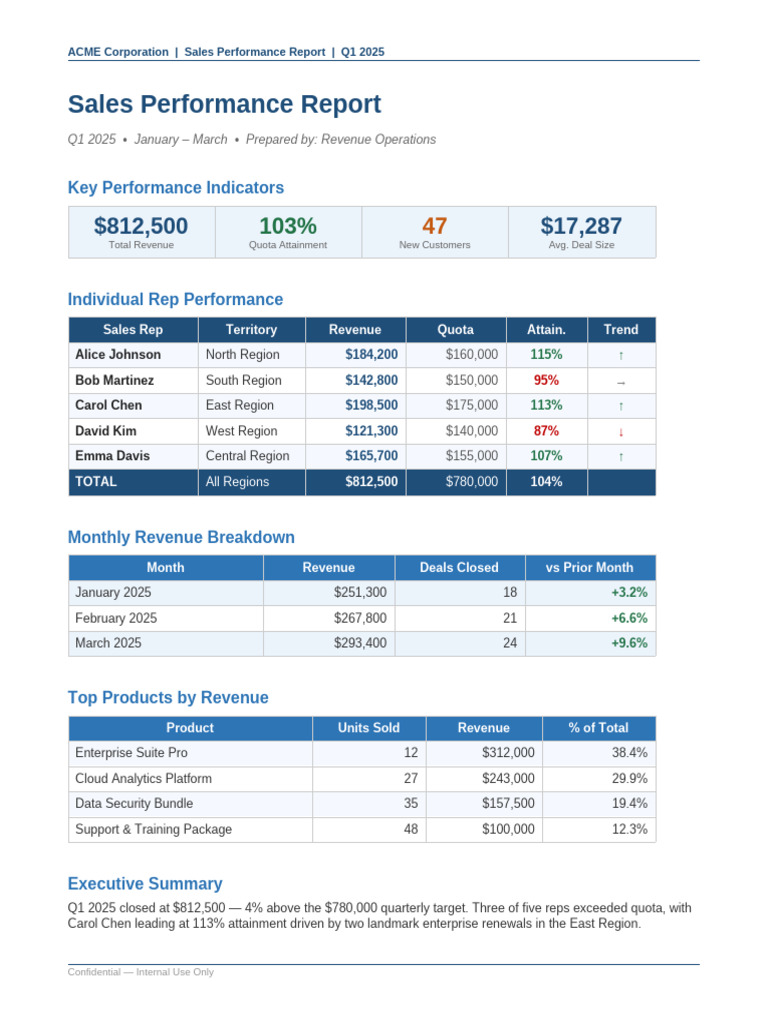Click the 'Territory' column header
The height and width of the screenshot is (1024, 768).
coord(251,330)
